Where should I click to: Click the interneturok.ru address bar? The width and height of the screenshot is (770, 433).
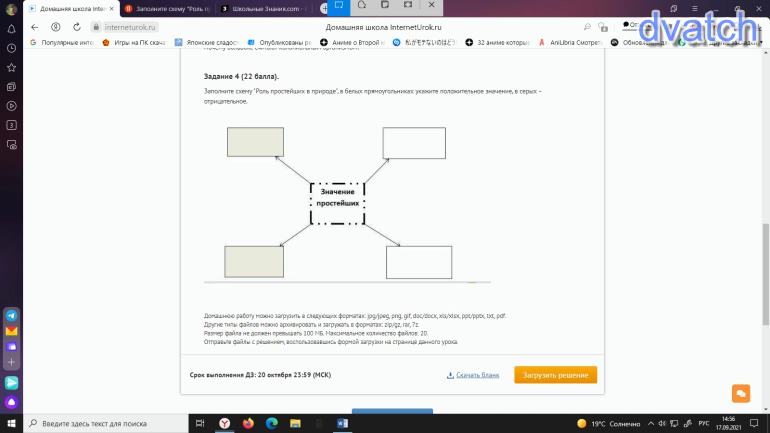pos(130,27)
